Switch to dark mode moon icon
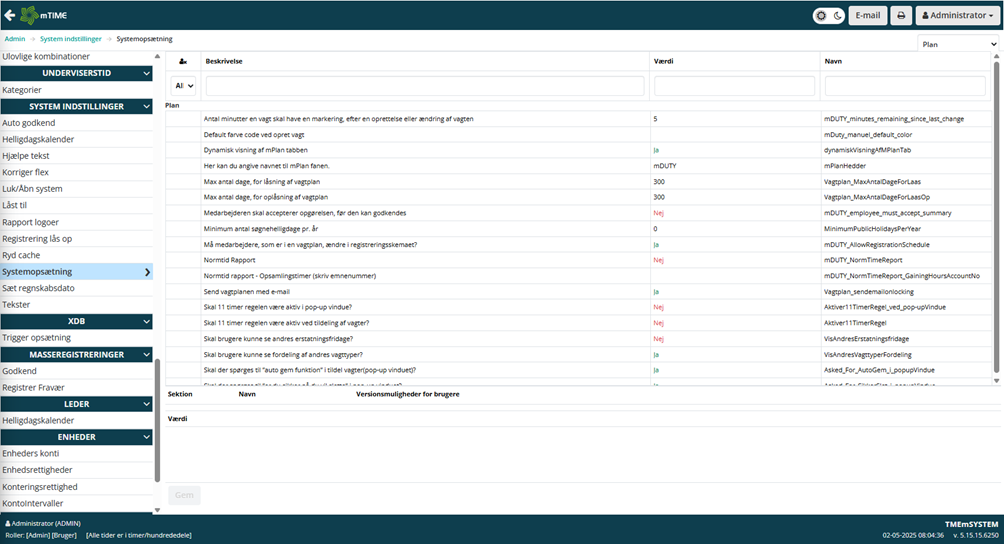This screenshot has height=544, width=1004. point(837,16)
